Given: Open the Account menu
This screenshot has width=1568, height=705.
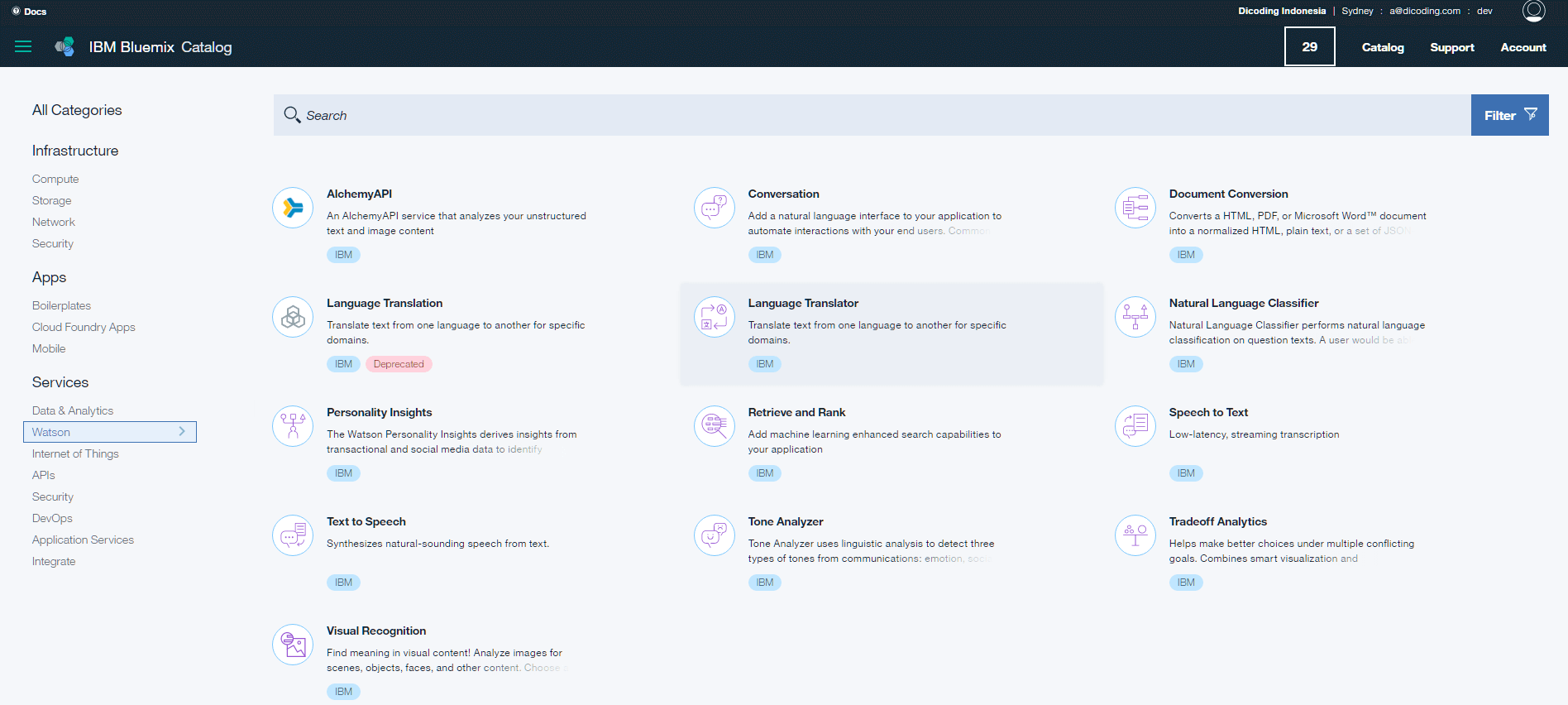Looking at the screenshot, I should 1523,47.
